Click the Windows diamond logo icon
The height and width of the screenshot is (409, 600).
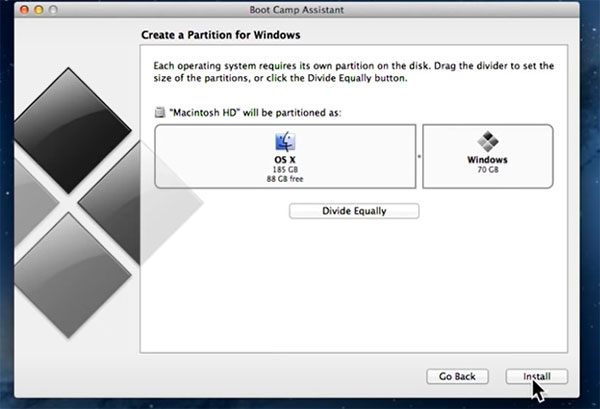488,141
